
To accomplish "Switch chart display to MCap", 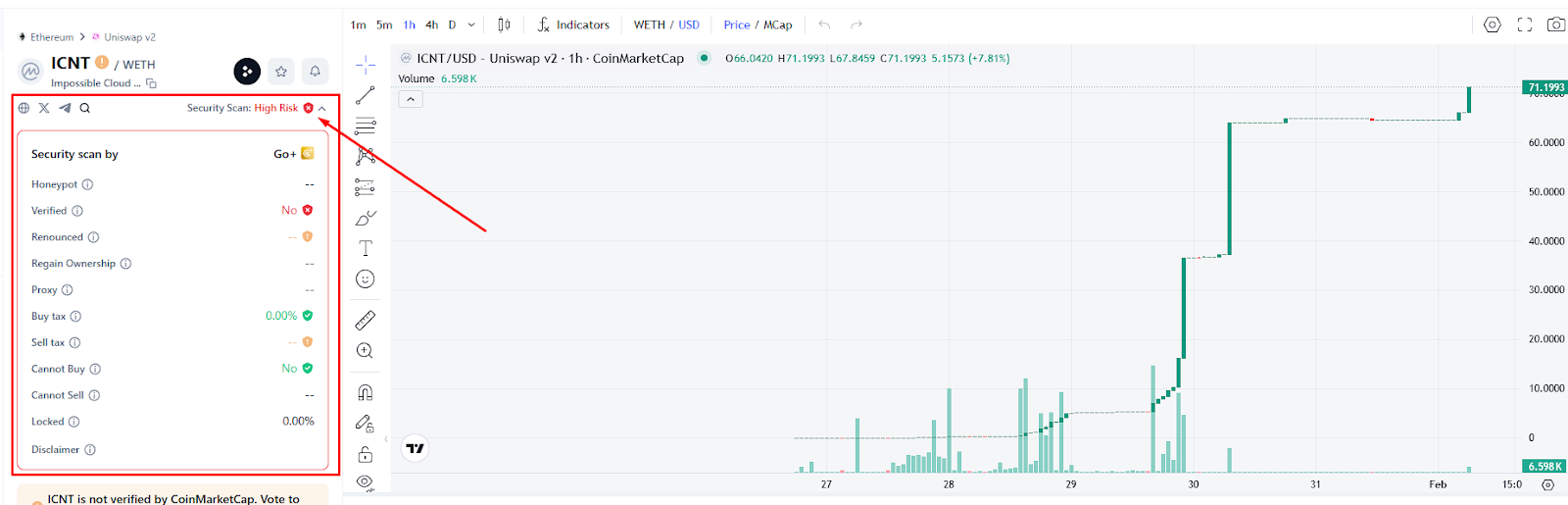I will point(778,25).
